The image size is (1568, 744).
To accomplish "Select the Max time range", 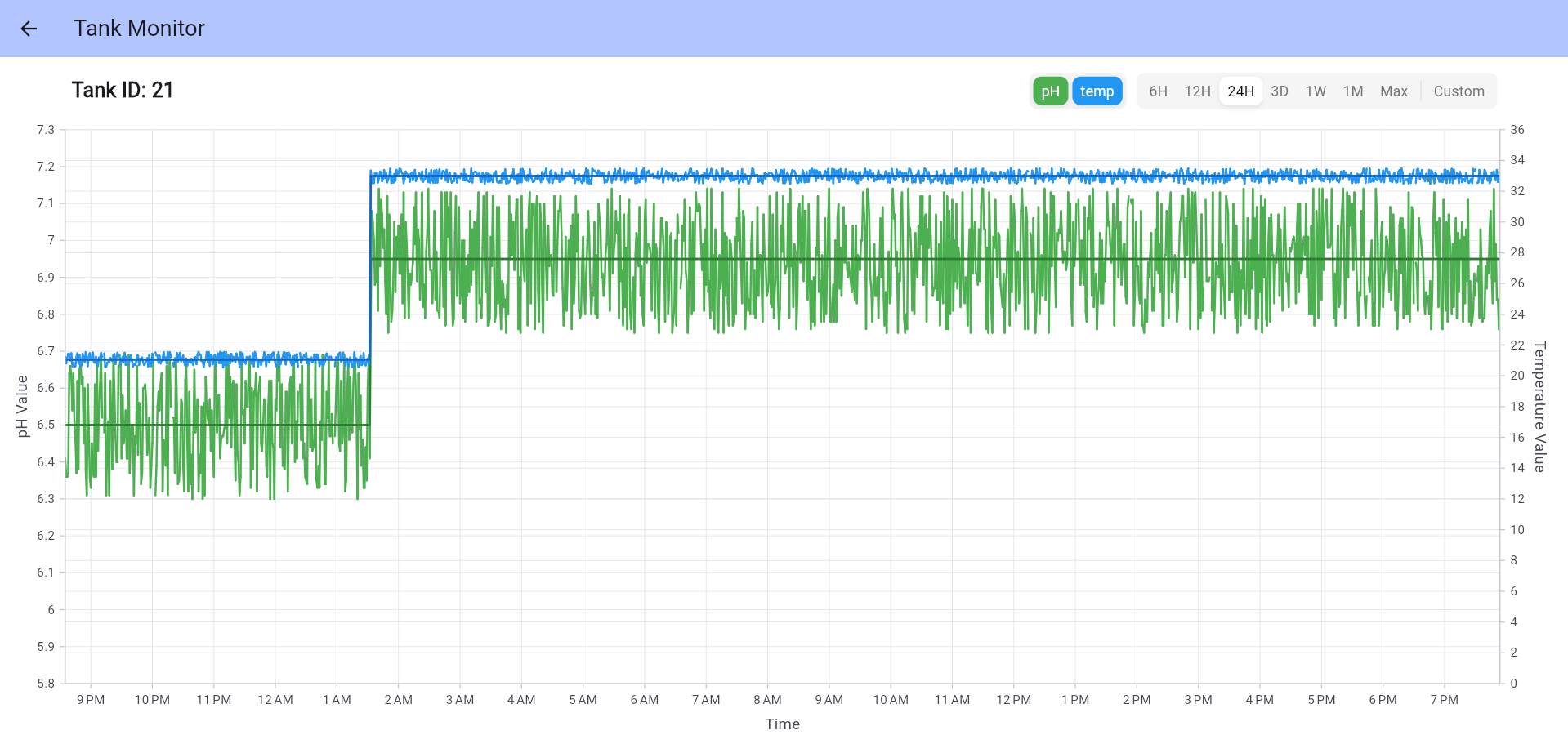I will [x=1394, y=91].
